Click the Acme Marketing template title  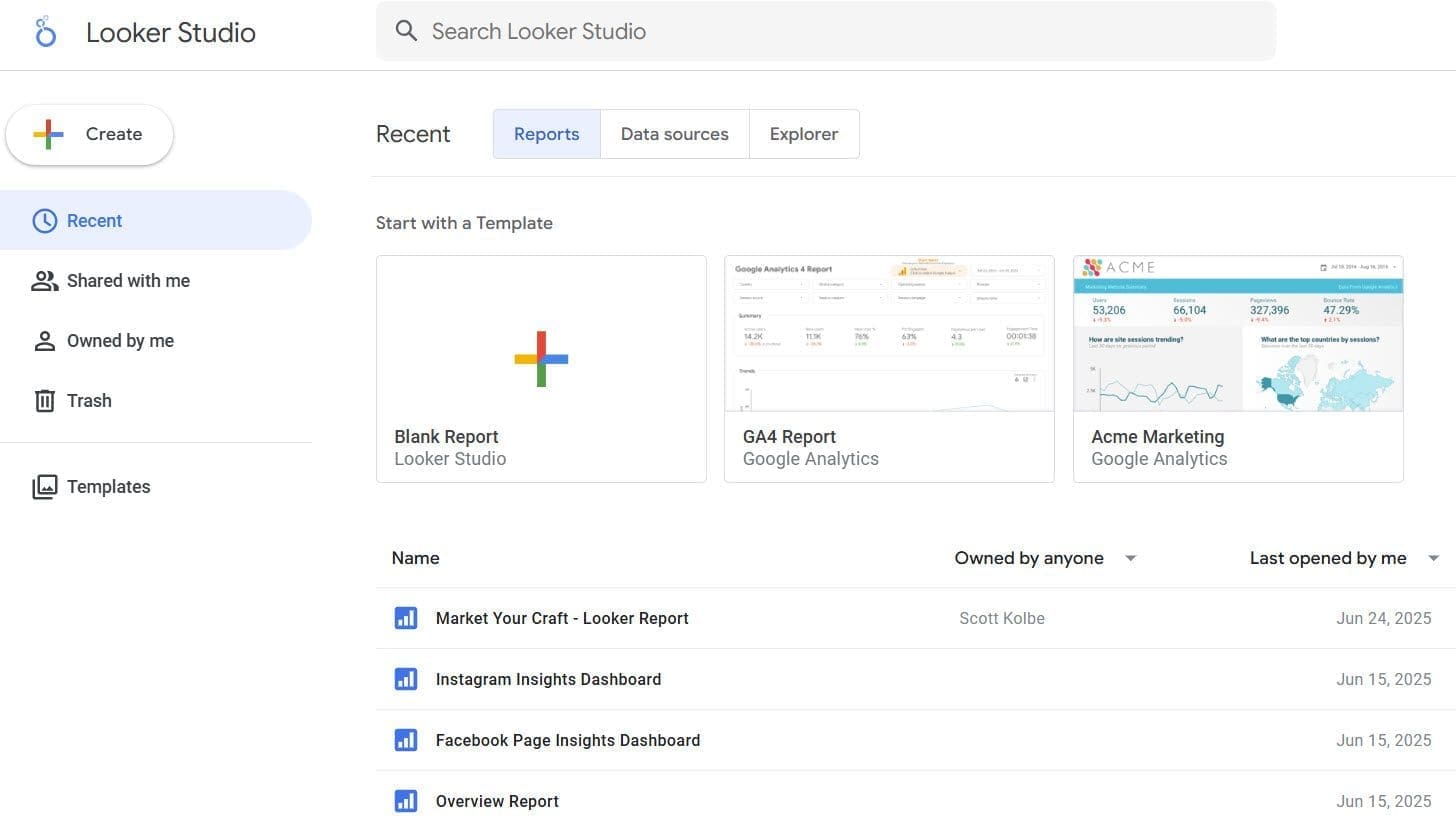(1157, 437)
